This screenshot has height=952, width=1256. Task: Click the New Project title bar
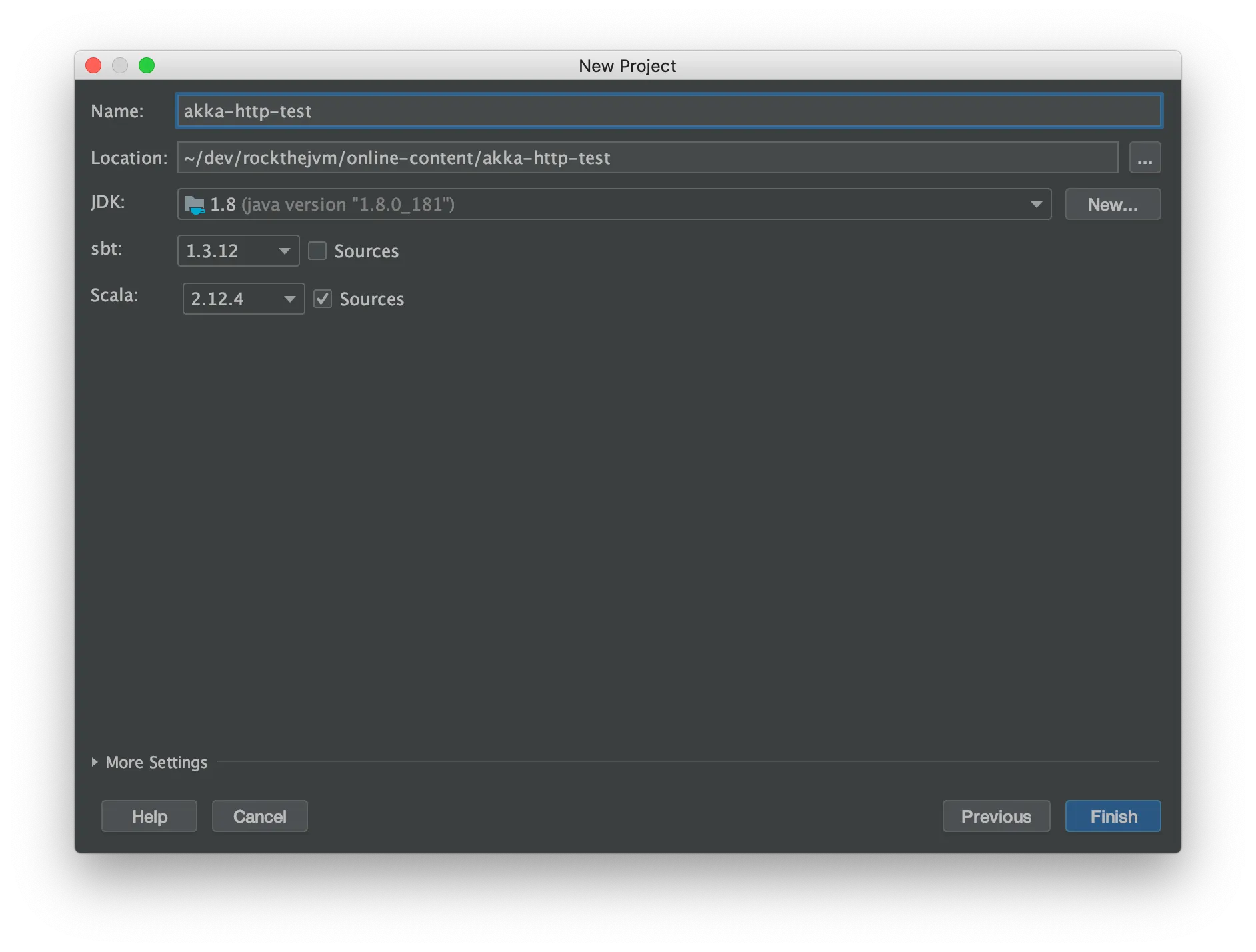pyautogui.click(x=627, y=65)
